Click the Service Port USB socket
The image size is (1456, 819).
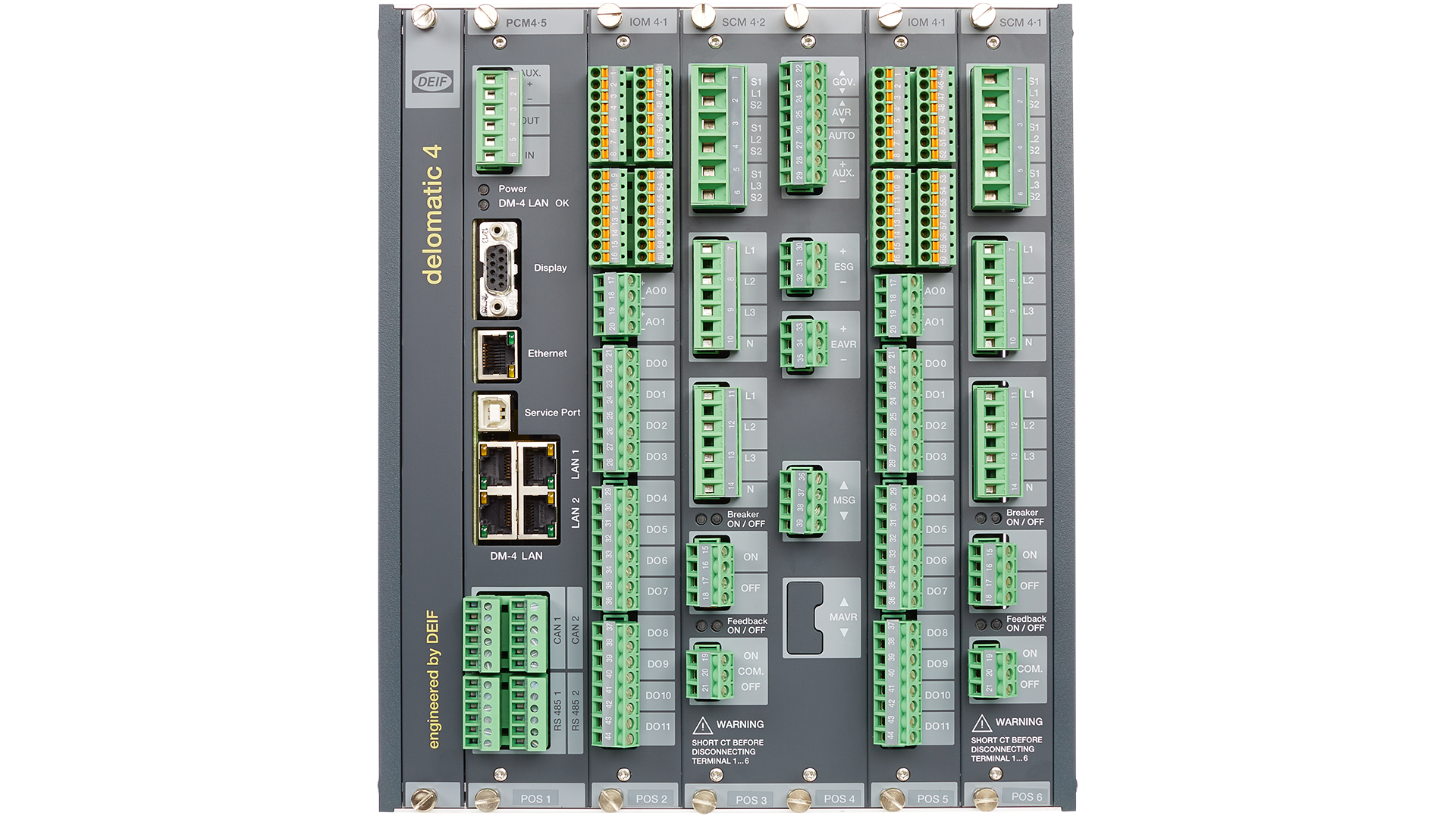(495, 413)
